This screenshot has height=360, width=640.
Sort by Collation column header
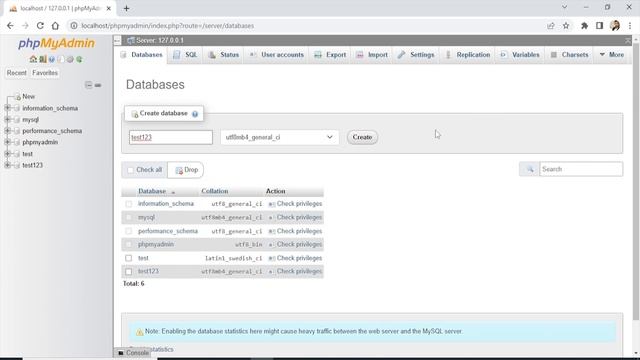point(215,191)
